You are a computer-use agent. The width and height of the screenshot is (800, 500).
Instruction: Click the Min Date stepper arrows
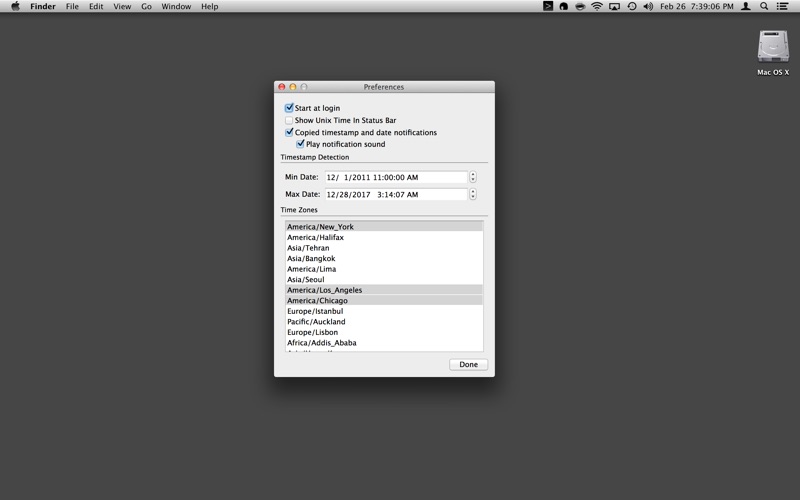(473, 177)
